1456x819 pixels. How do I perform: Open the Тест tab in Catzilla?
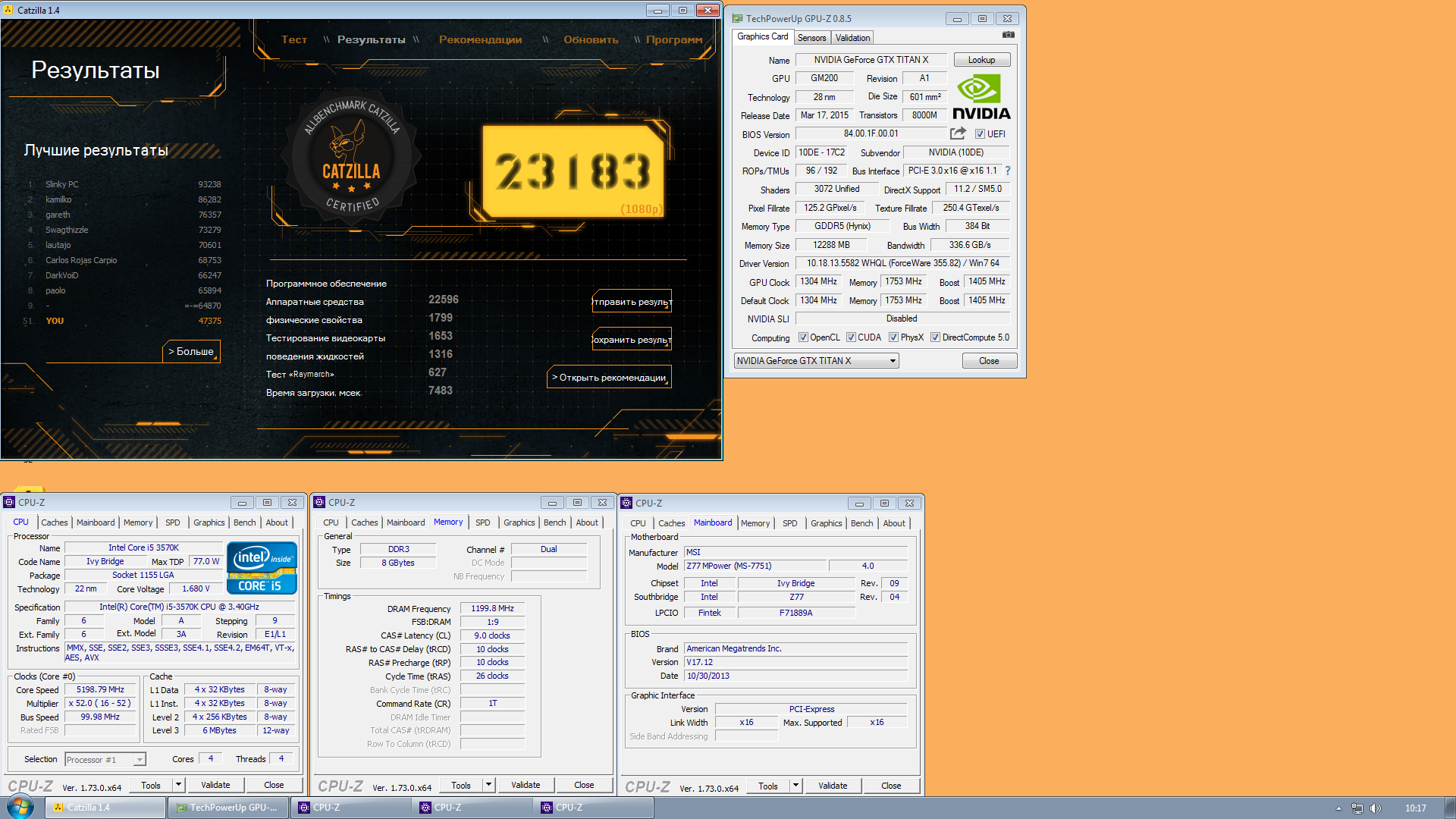(x=294, y=39)
